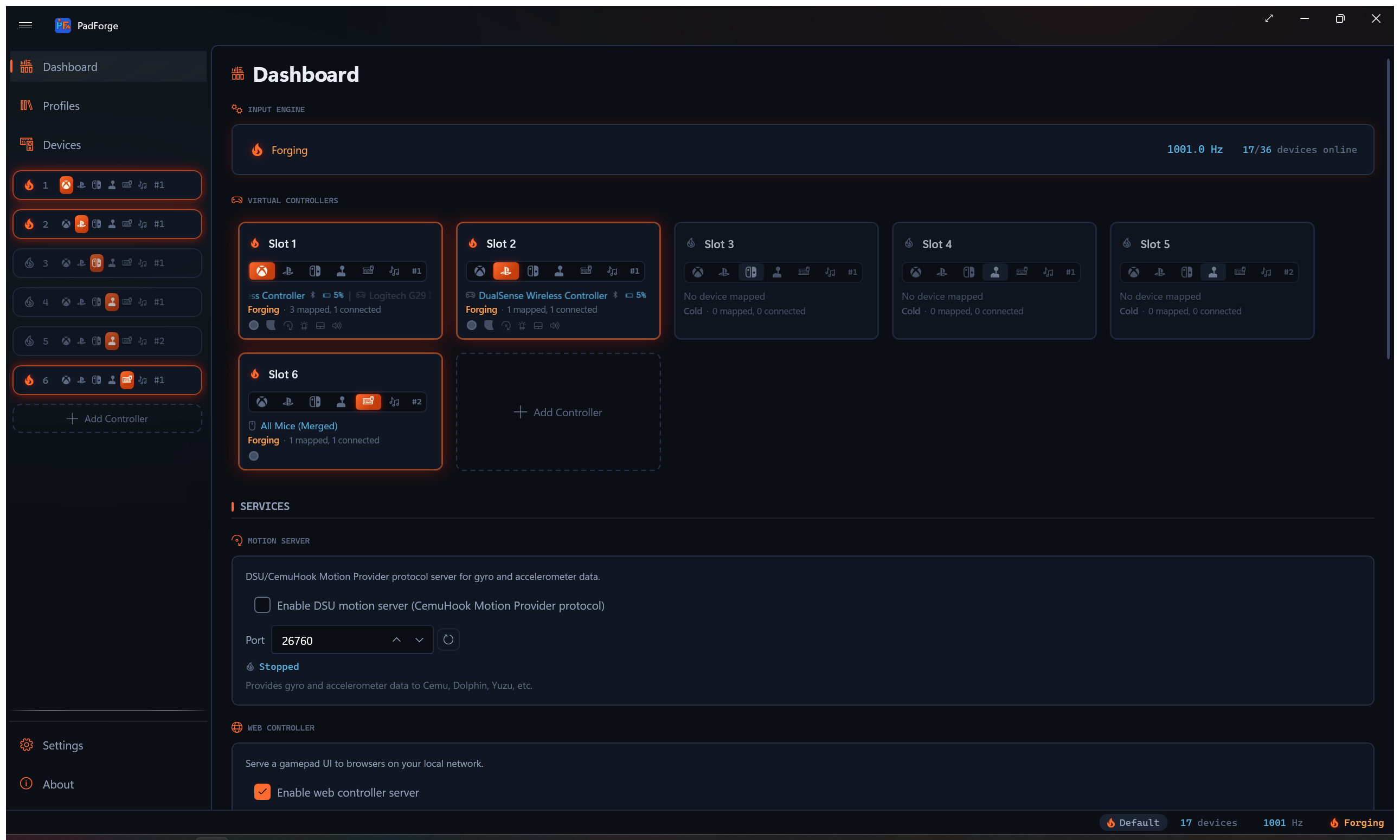The width and height of the screenshot is (1400, 840).
Task: Select PlayStation controller type in Slot 2
Action: click(506, 271)
